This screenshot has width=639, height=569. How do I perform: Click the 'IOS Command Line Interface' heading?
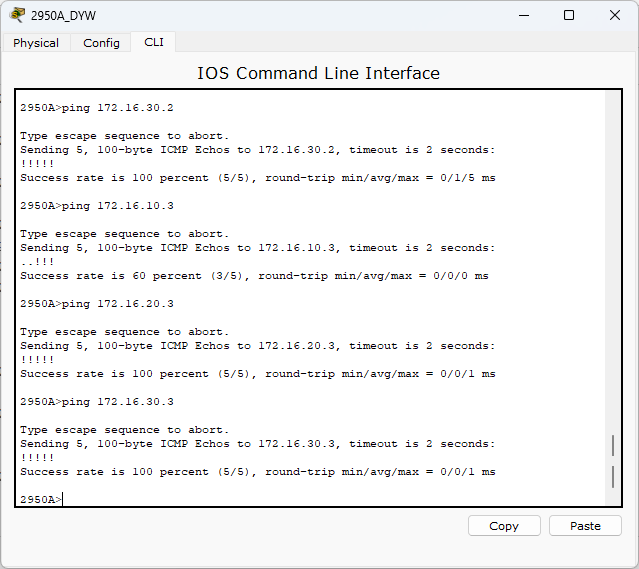(x=318, y=73)
